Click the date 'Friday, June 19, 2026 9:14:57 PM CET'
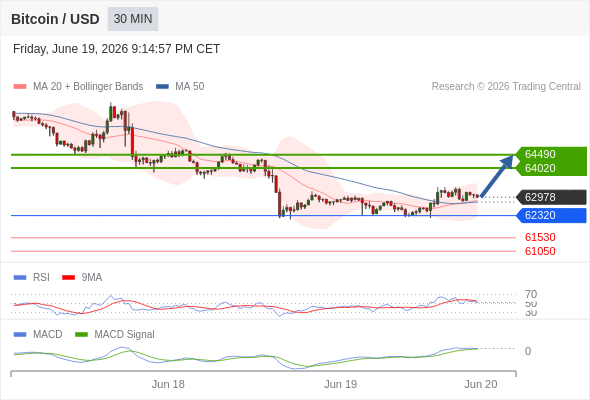This screenshot has height=400, width=590. [x=116, y=49]
